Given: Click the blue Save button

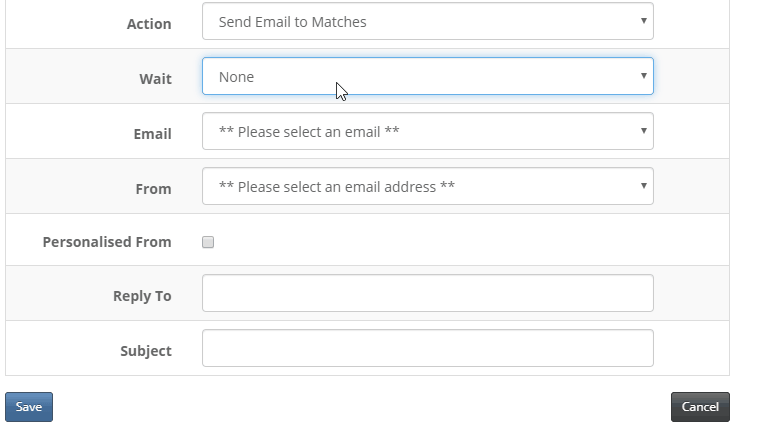Looking at the screenshot, I should (29, 407).
